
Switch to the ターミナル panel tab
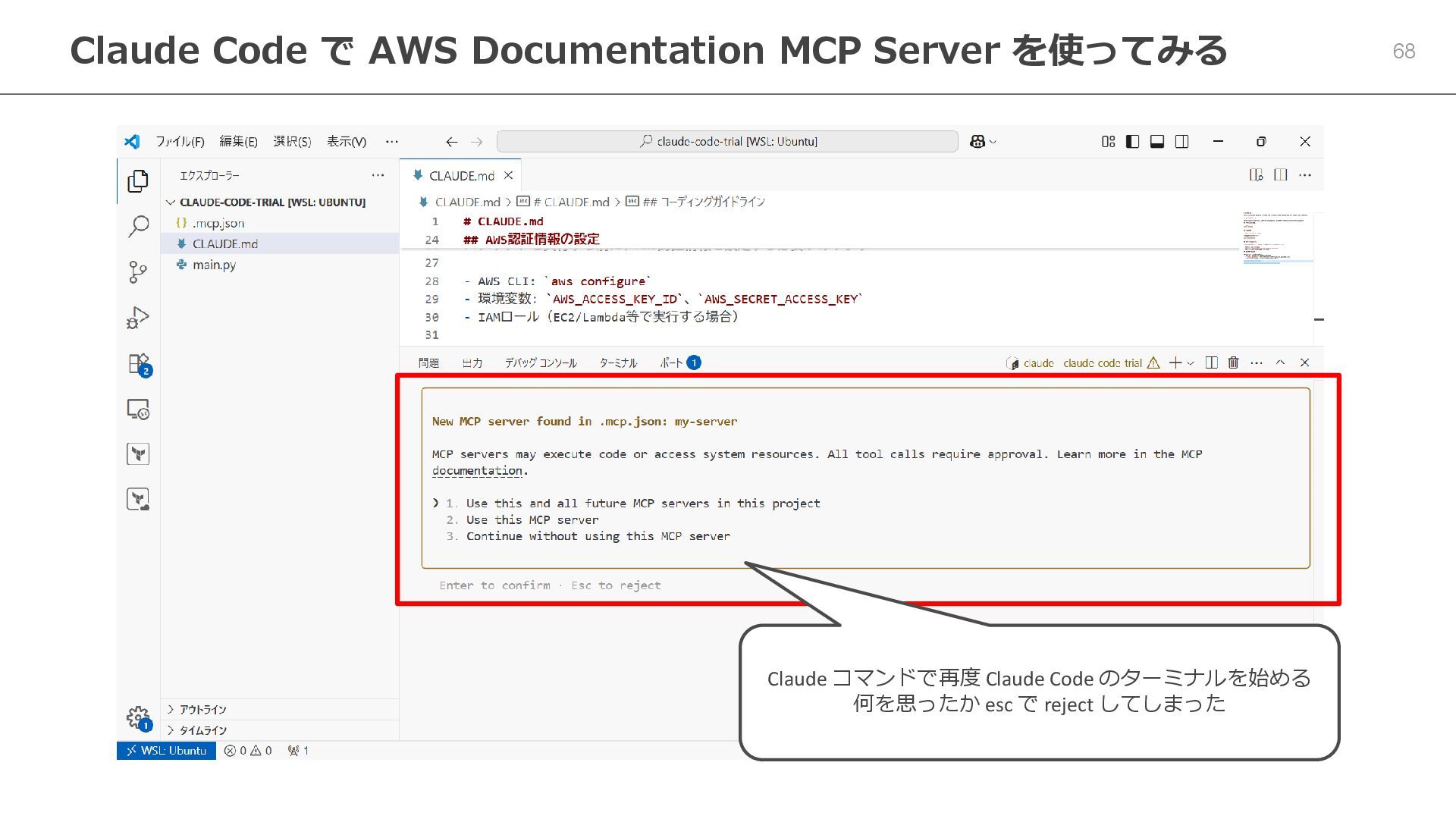pyautogui.click(x=618, y=363)
